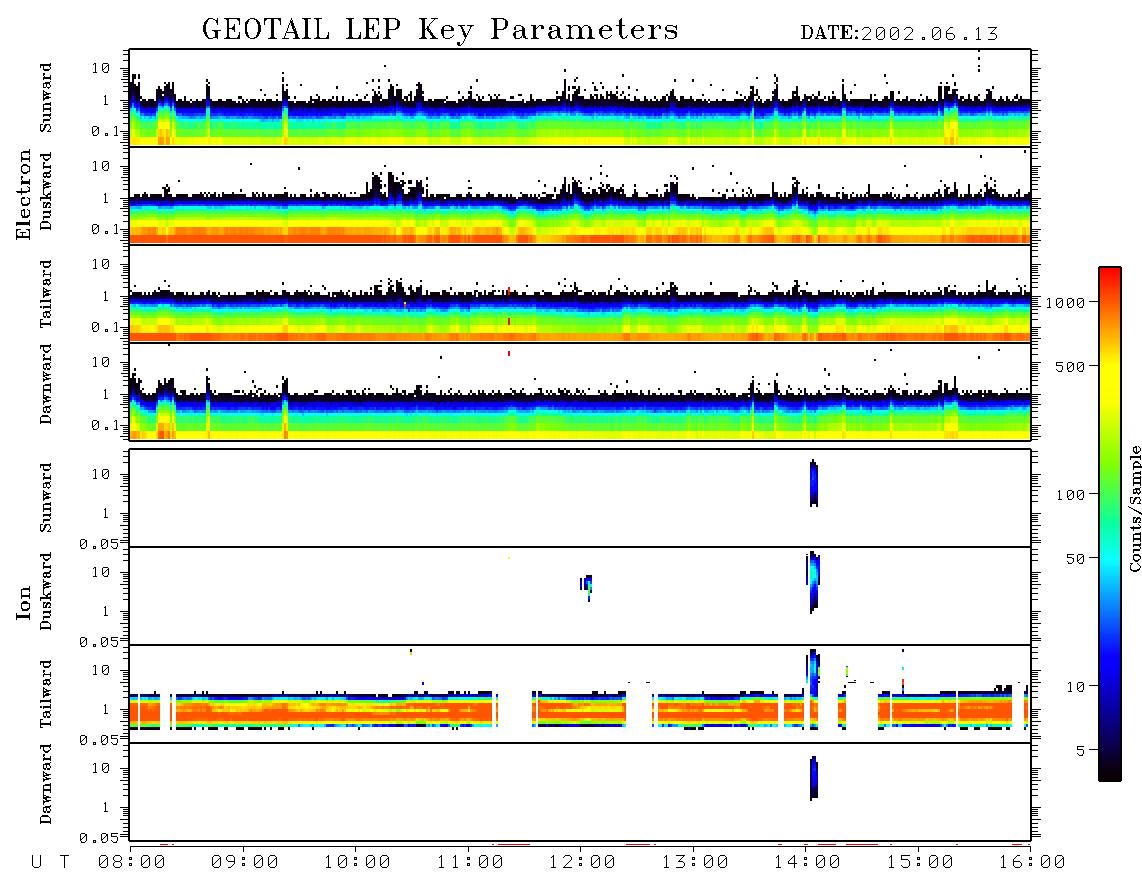
Task: Select the Electron Duskward panel label
Action: point(46,191)
